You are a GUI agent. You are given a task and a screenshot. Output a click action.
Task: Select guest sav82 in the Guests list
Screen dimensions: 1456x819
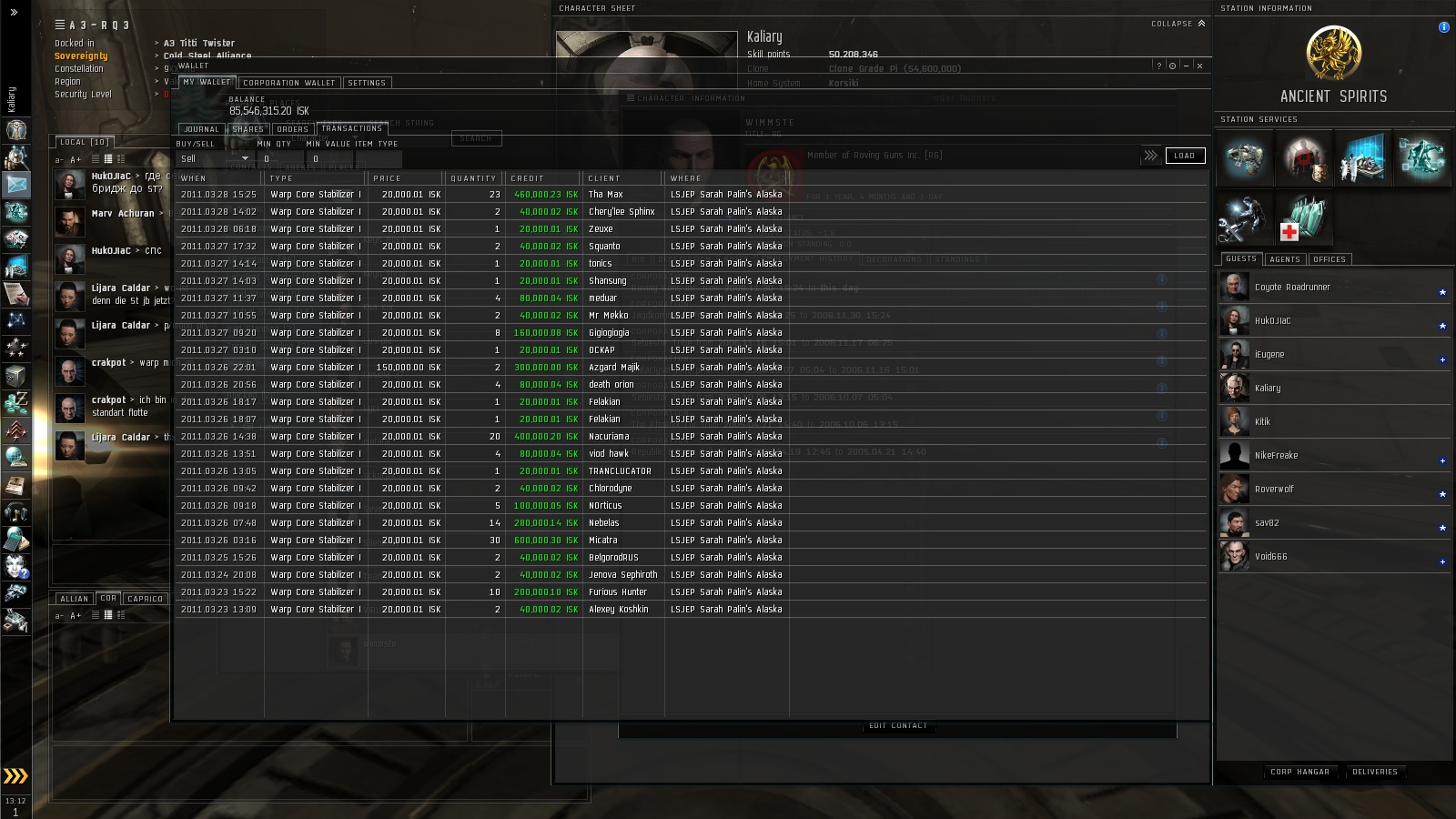tap(1334, 522)
